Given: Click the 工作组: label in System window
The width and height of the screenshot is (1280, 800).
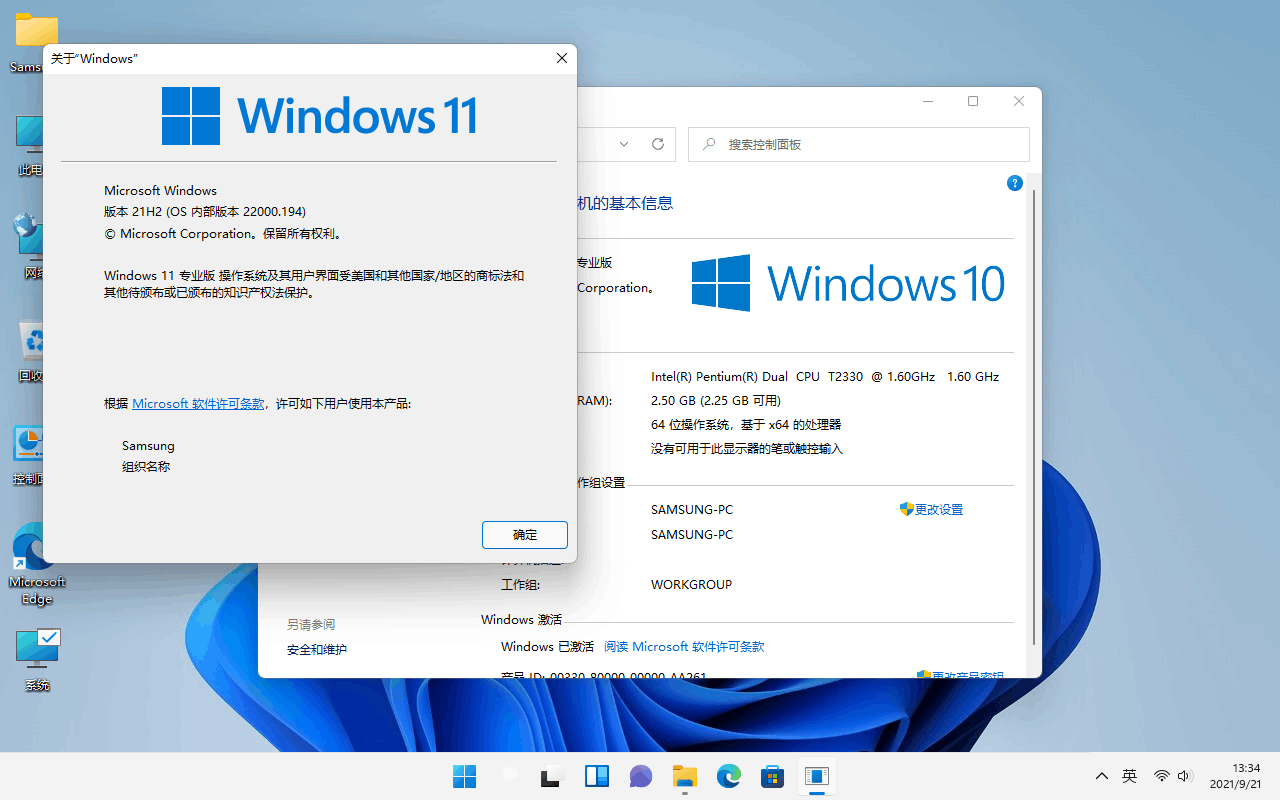Looking at the screenshot, I should click(x=520, y=585).
